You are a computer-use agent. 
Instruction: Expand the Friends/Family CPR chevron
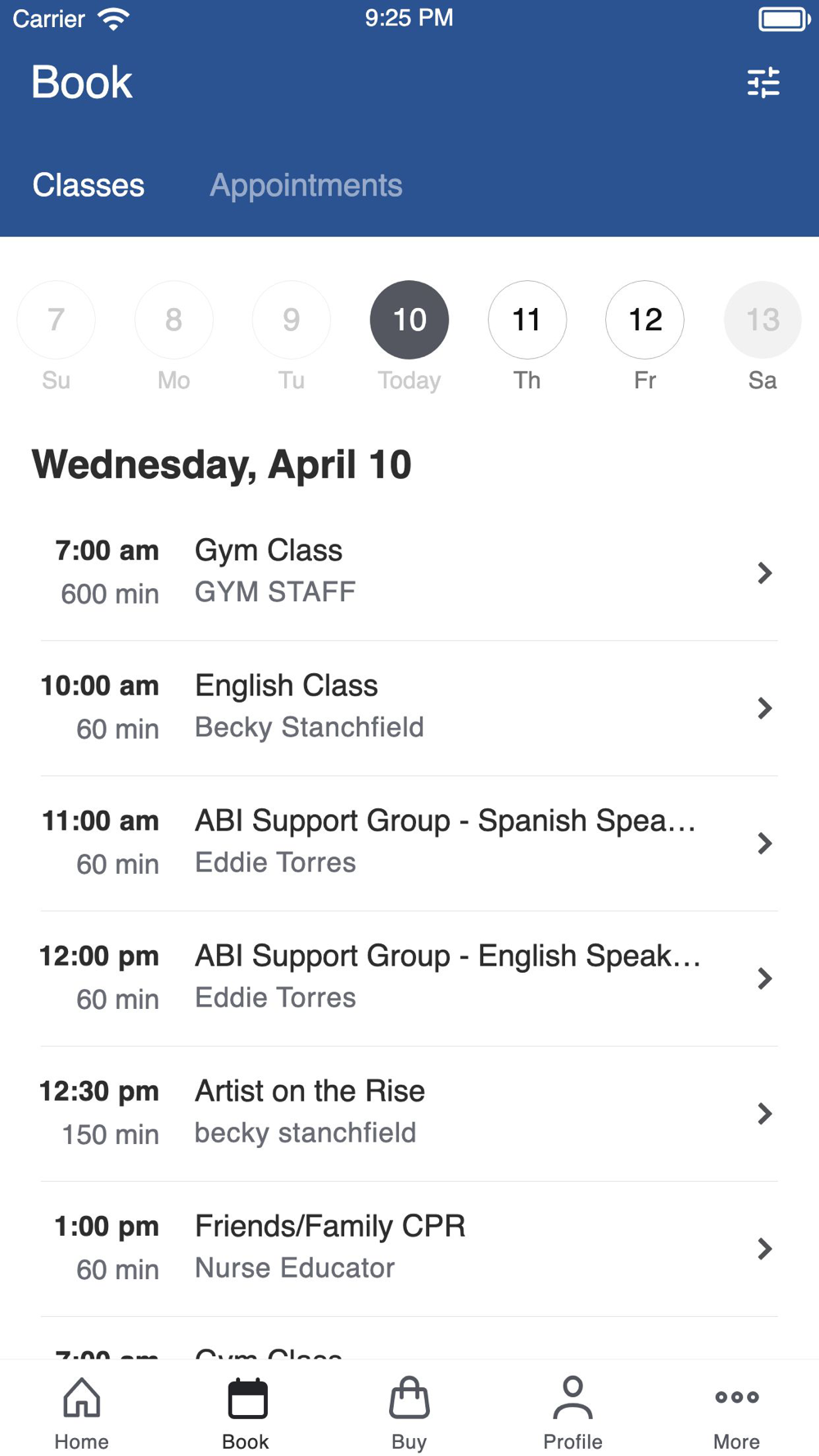(764, 1248)
